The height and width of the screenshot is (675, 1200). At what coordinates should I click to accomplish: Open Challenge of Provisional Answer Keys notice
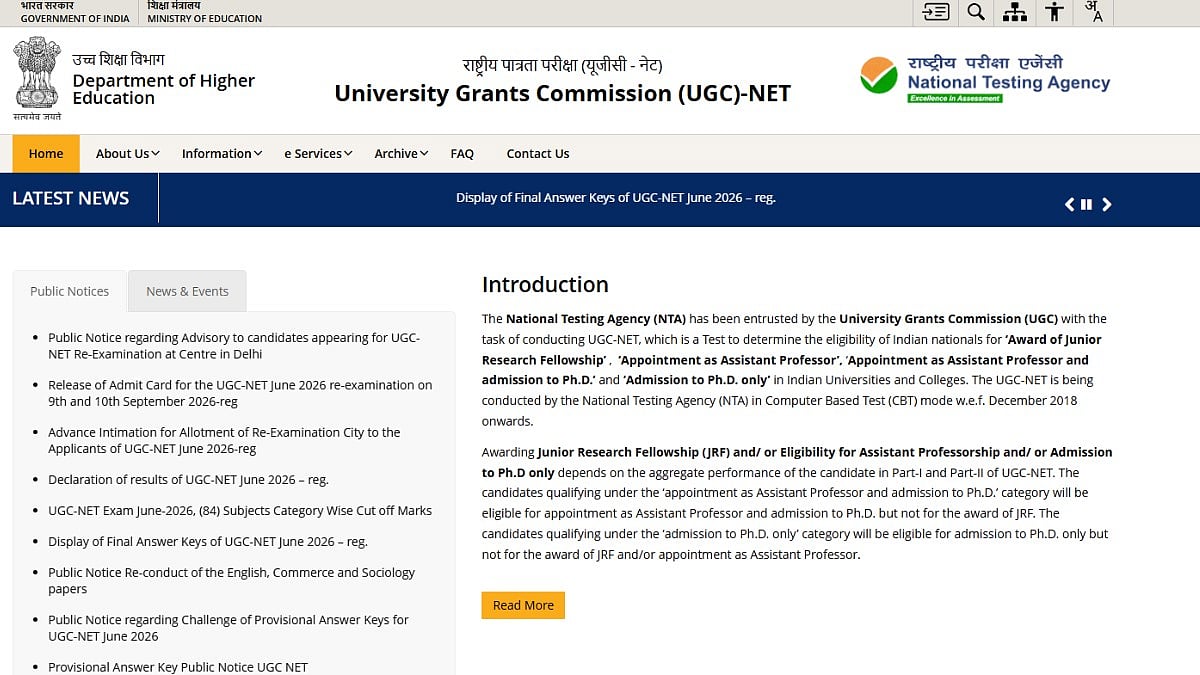(228, 627)
